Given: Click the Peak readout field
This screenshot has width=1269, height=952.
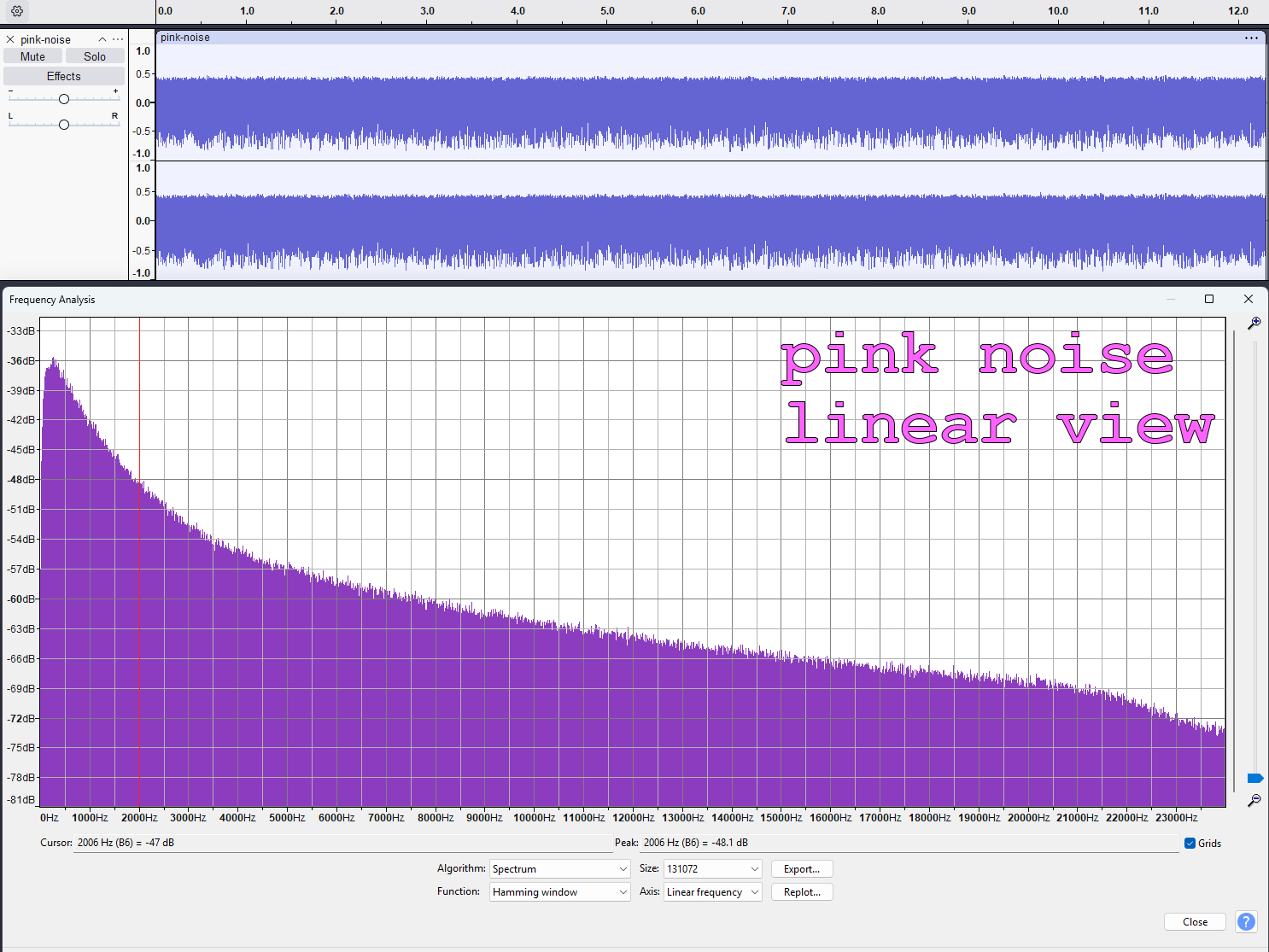Looking at the screenshot, I should pos(909,843).
